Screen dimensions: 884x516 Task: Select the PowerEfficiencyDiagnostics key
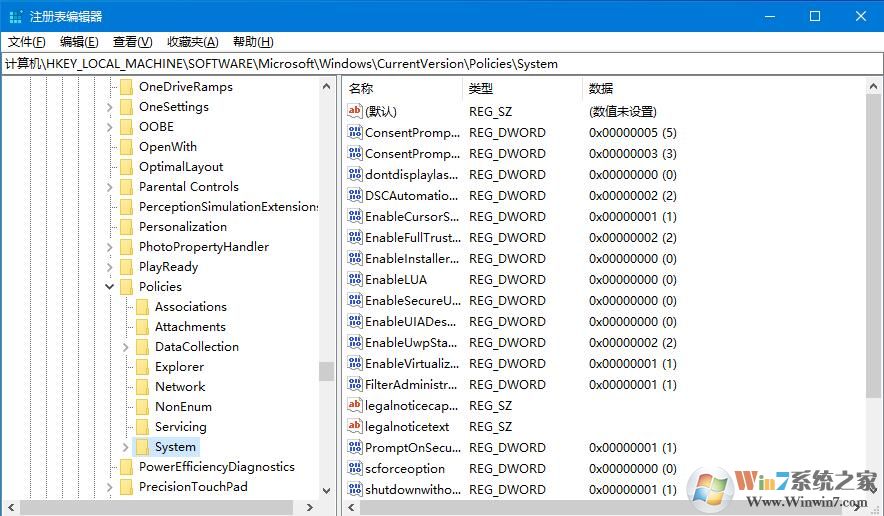[216, 466]
